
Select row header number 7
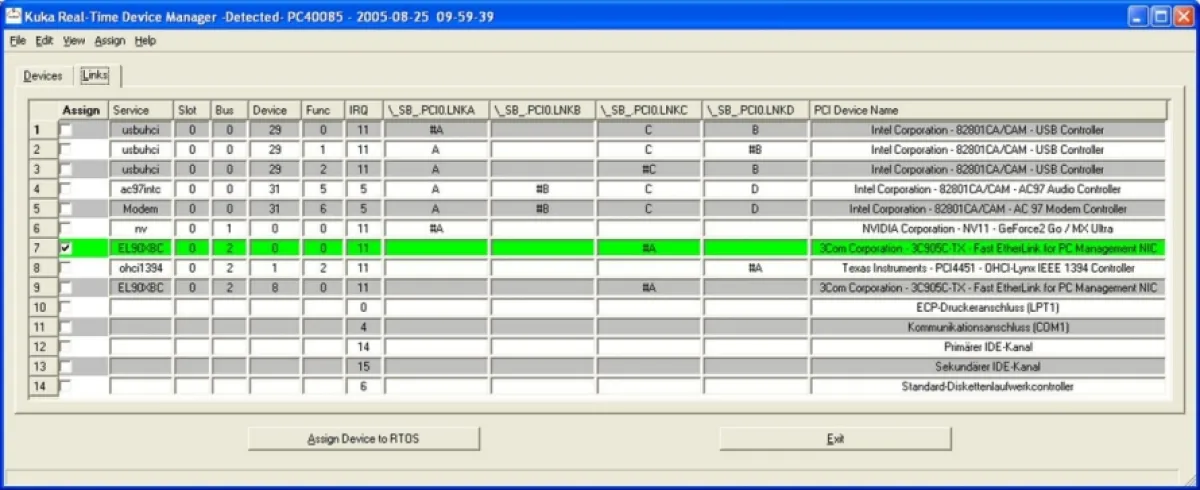coord(43,248)
